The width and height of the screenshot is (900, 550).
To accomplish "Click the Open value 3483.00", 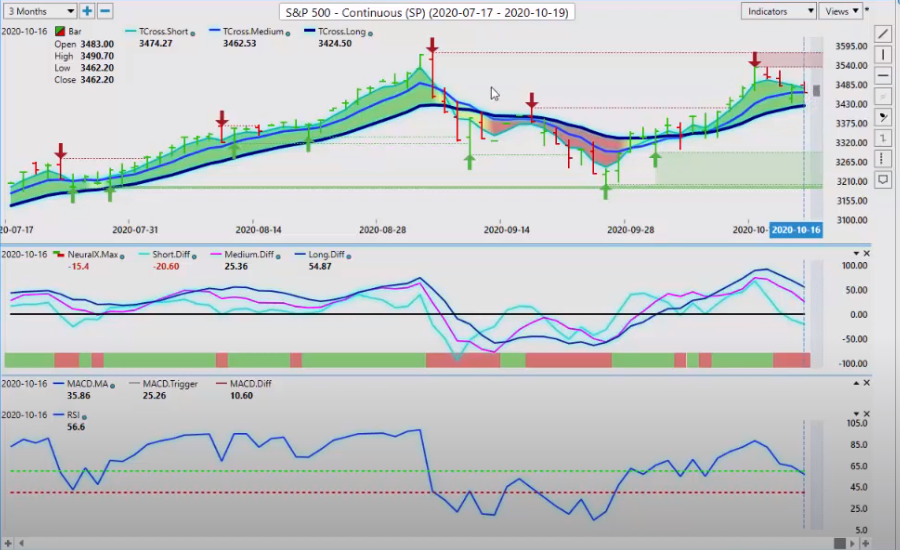I will 96,44.
